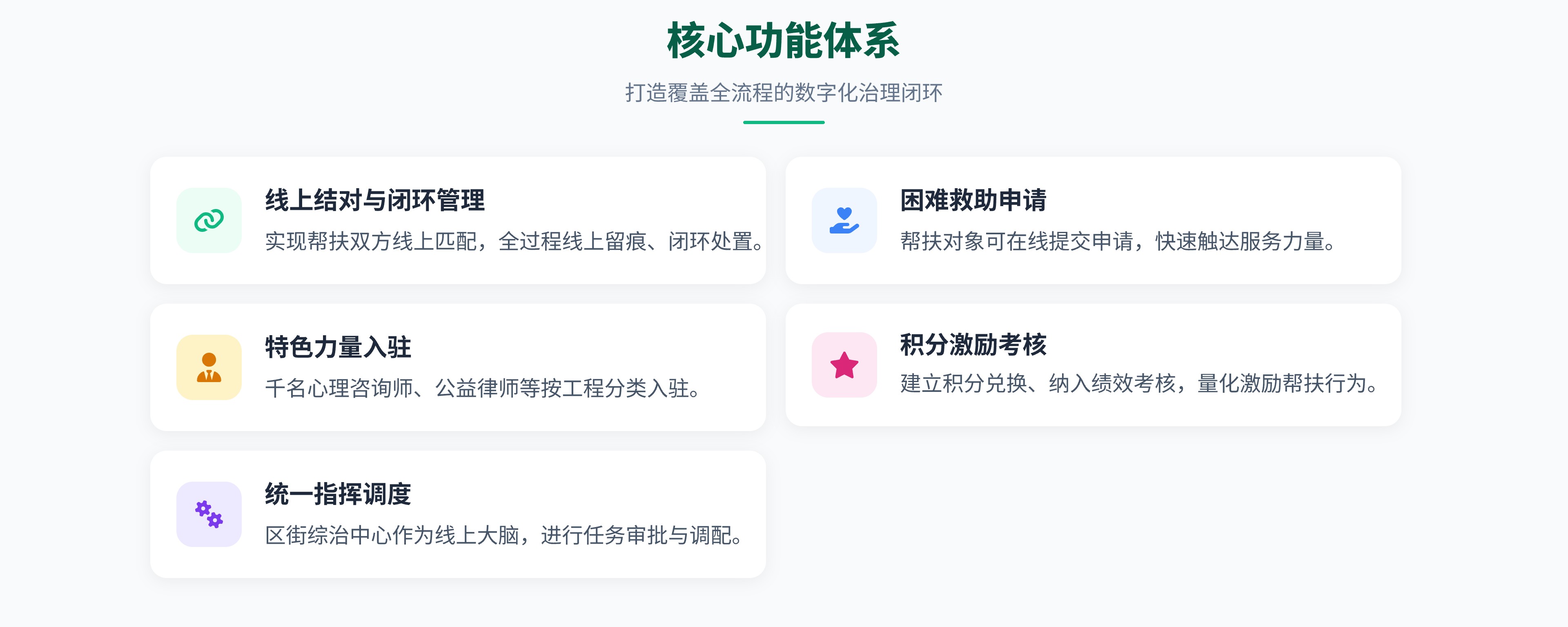1568x627 pixels.
Task: Select the 特色力量入驻 heading
Action: point(338,347)
